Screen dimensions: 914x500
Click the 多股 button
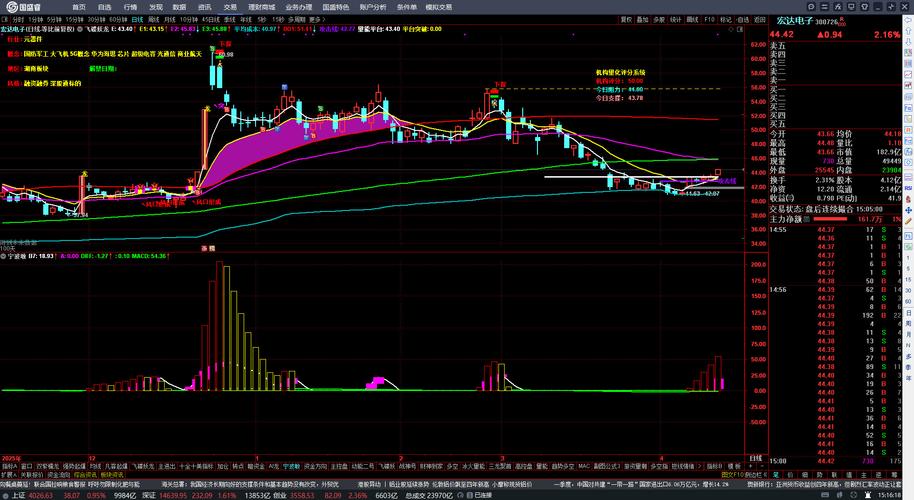[659, 19]
